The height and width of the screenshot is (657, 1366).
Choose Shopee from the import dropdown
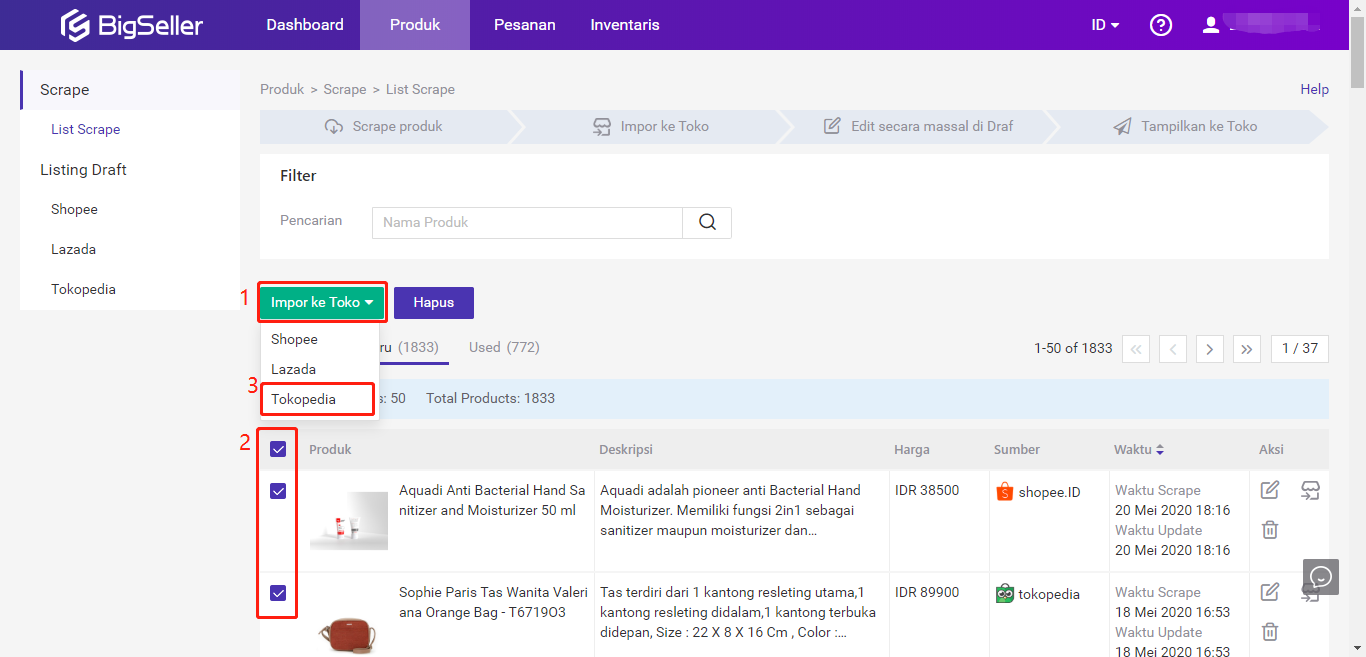(x=294, y=339)
